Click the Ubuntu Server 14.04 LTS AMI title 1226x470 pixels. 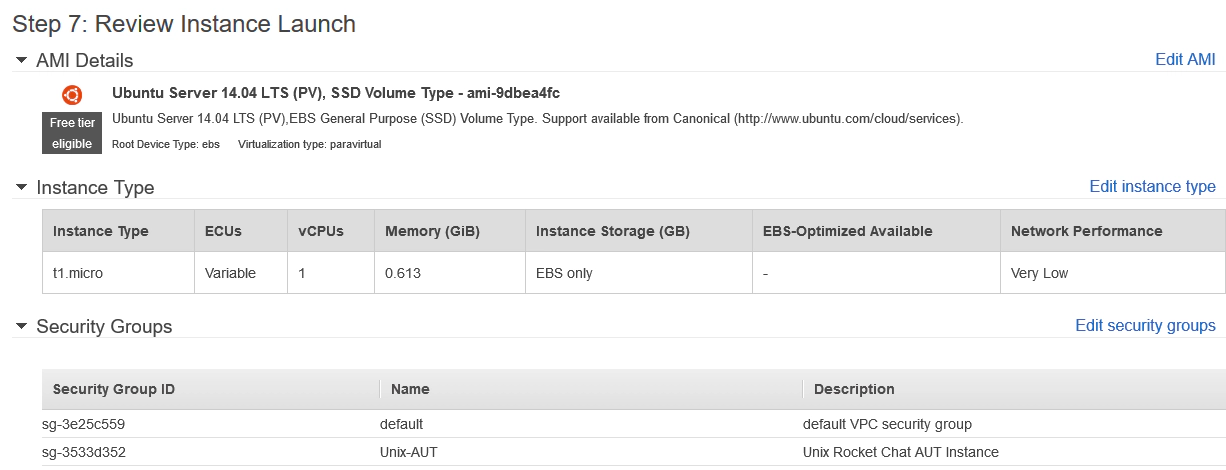pos(335,93)
